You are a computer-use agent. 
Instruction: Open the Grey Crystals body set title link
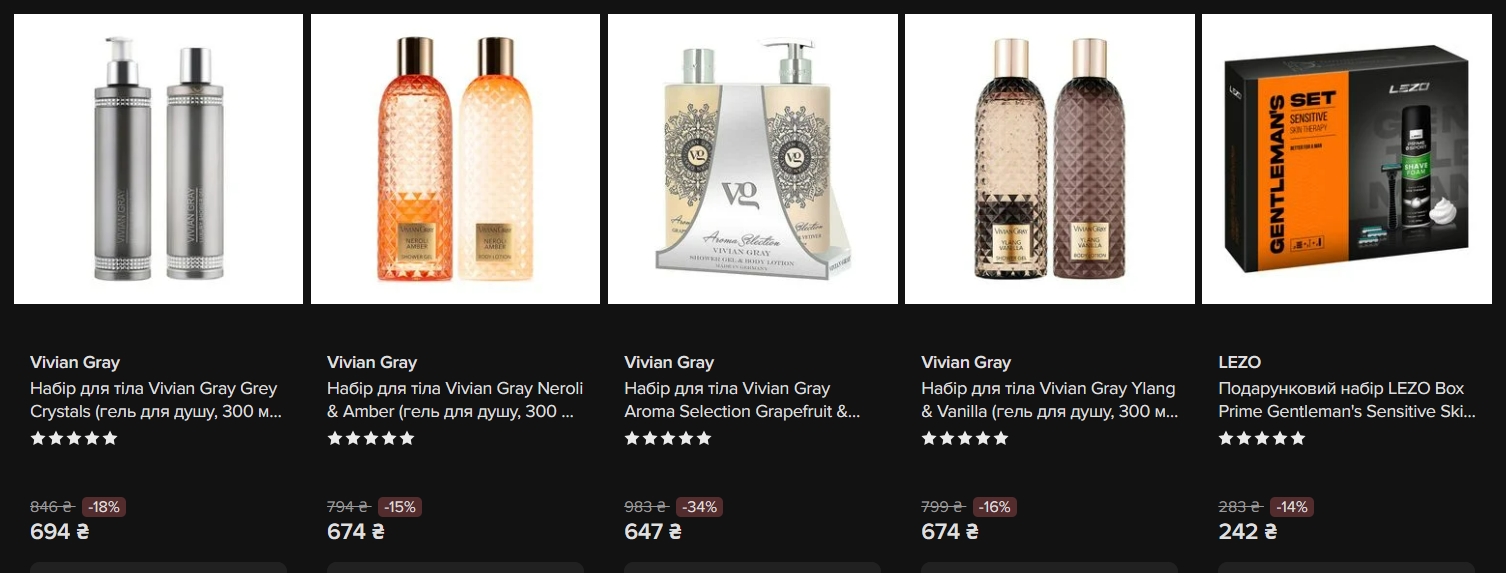pos(156,400)
